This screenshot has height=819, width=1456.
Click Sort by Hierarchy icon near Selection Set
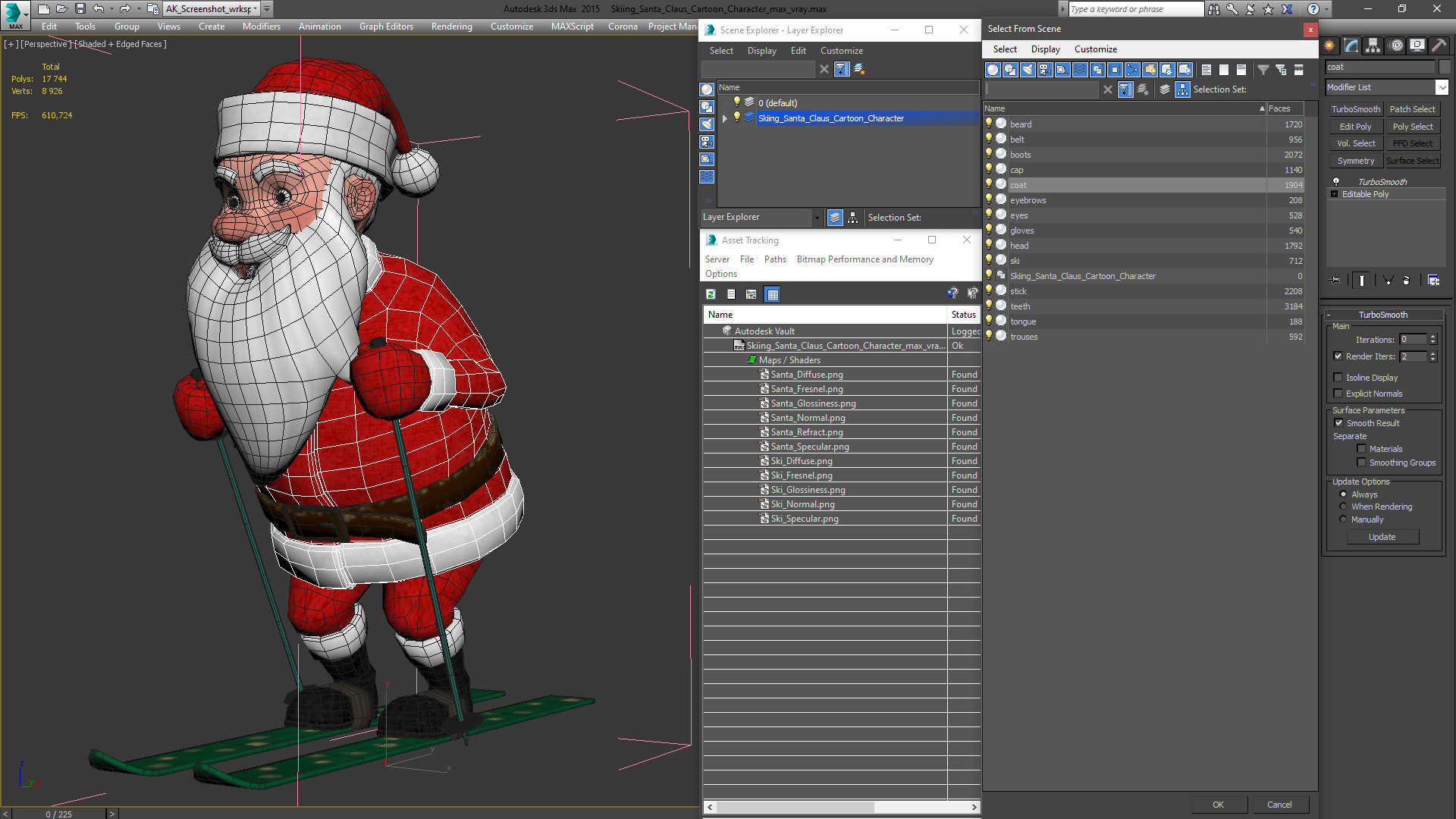[1182, 89]
